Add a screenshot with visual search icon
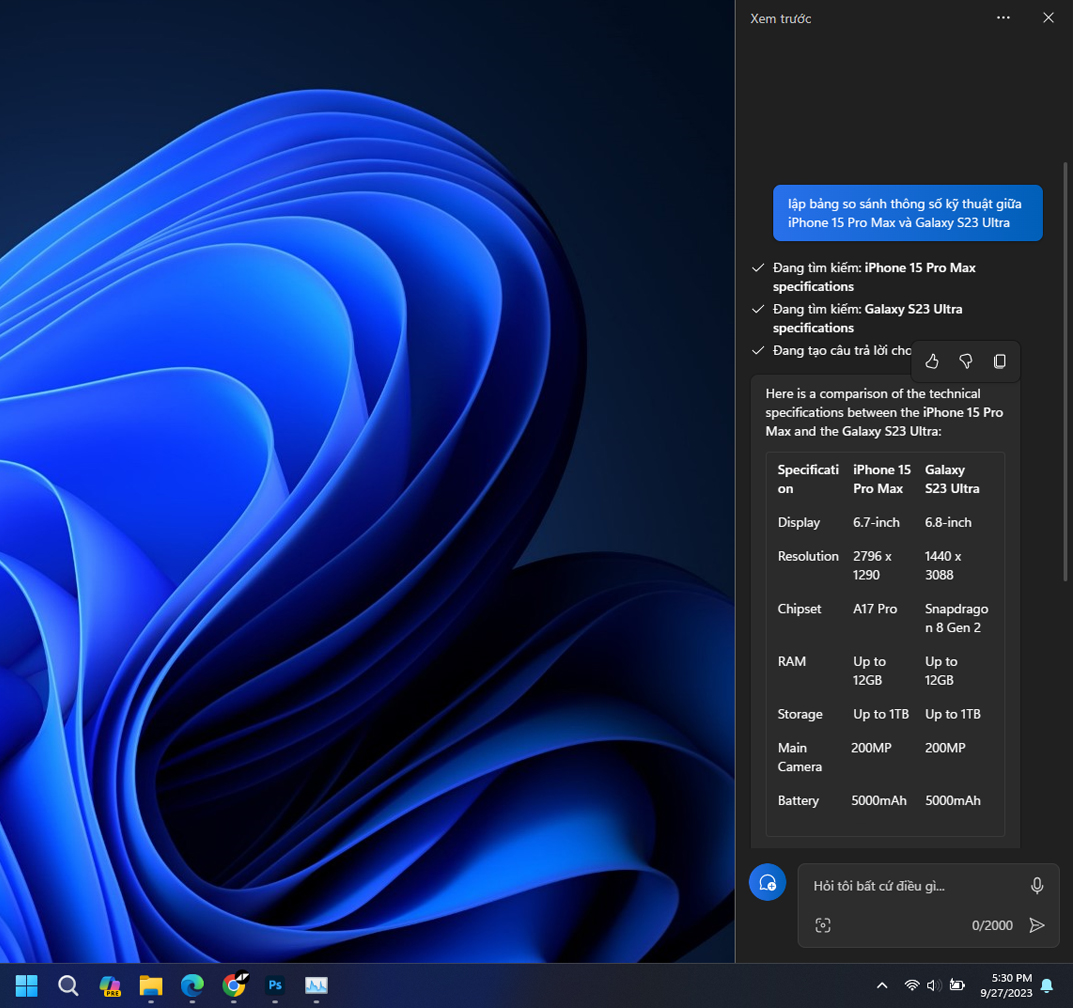The image size is (1073, 1008). (x=823, y=925)
